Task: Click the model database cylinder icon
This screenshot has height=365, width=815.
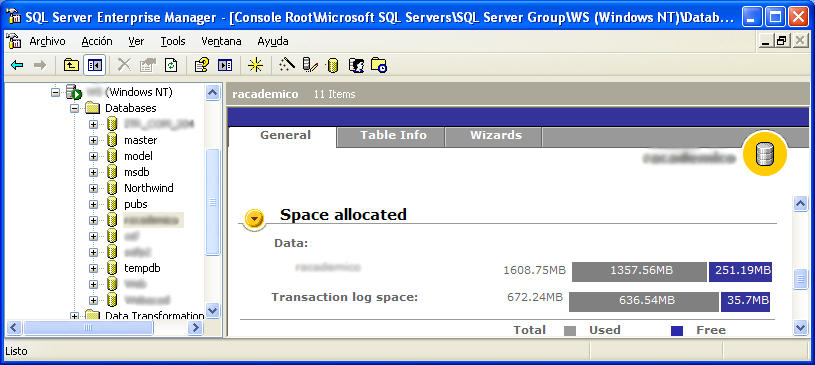Action: point(111,156)
